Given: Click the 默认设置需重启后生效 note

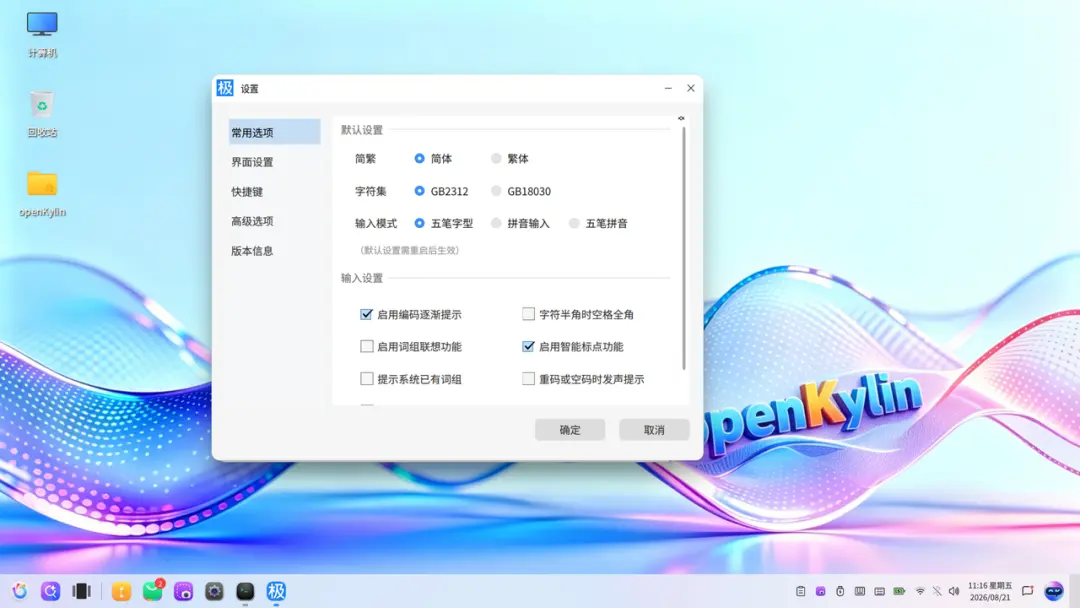Looking at the screenshot, I should (409, 250).
